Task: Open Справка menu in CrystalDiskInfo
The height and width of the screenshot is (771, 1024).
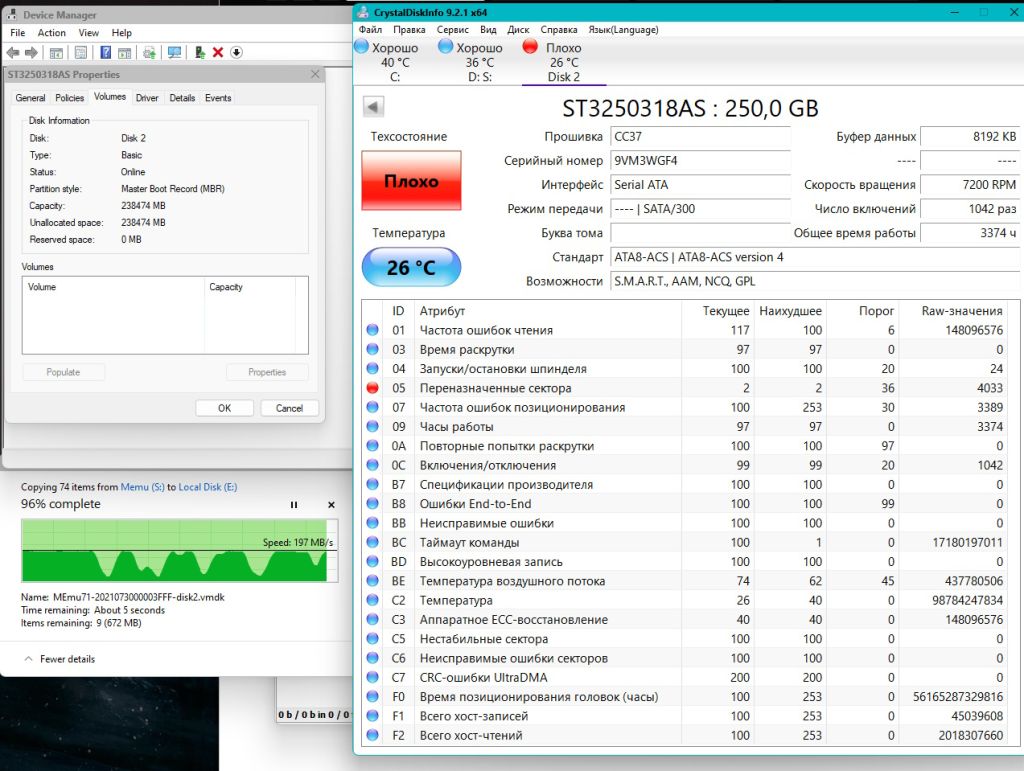Action: [x=559, y=29]
